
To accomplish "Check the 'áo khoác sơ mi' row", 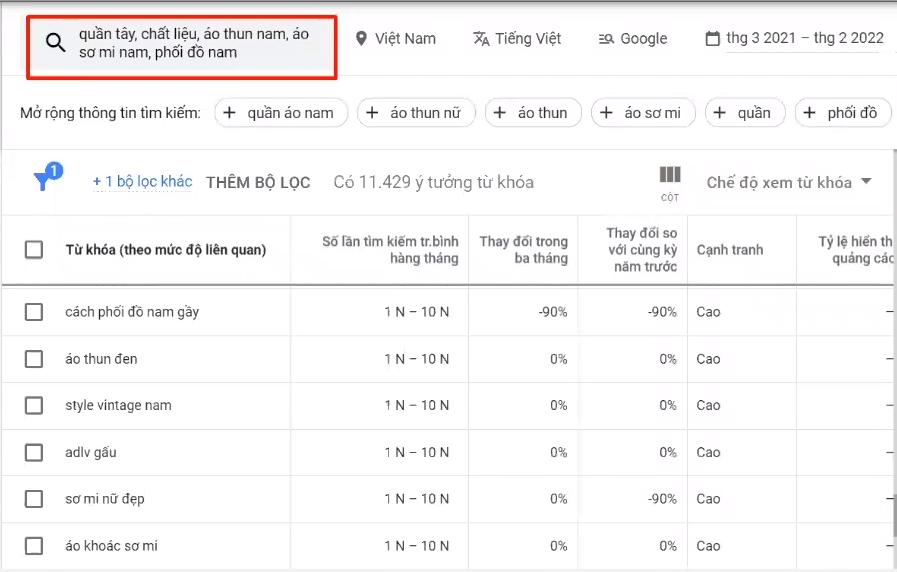I will [x=34, y=546].
